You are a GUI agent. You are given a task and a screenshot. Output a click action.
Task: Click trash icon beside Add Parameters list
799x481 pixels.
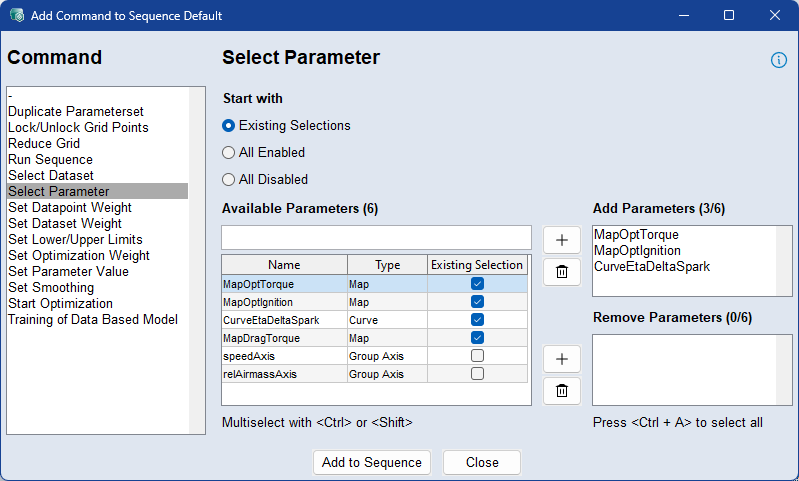[561, 271]
